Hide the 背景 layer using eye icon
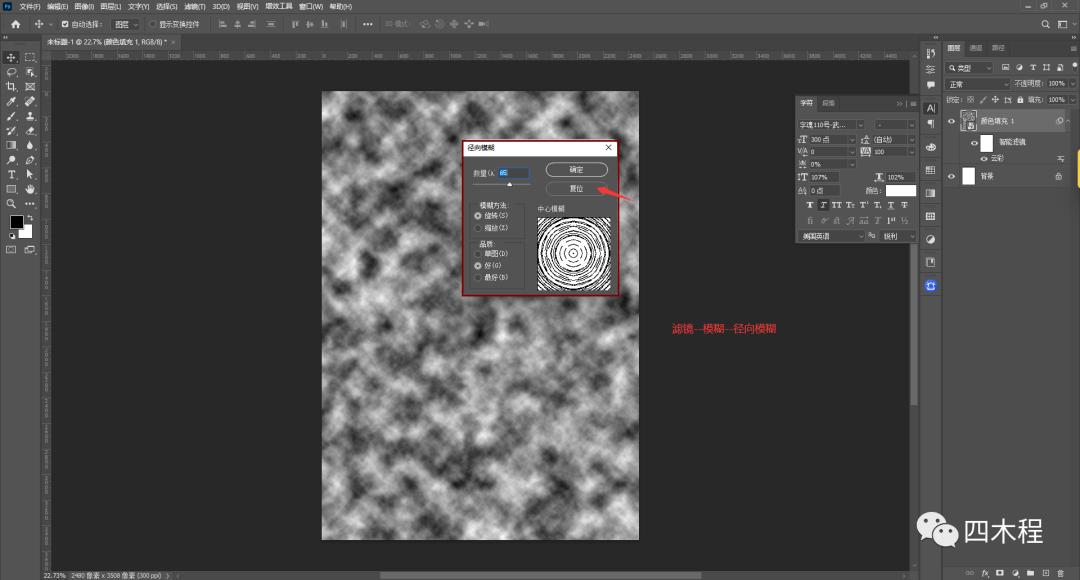Image resolution: width=1080 pixels, height=580 pixels. tap(952, 176)
